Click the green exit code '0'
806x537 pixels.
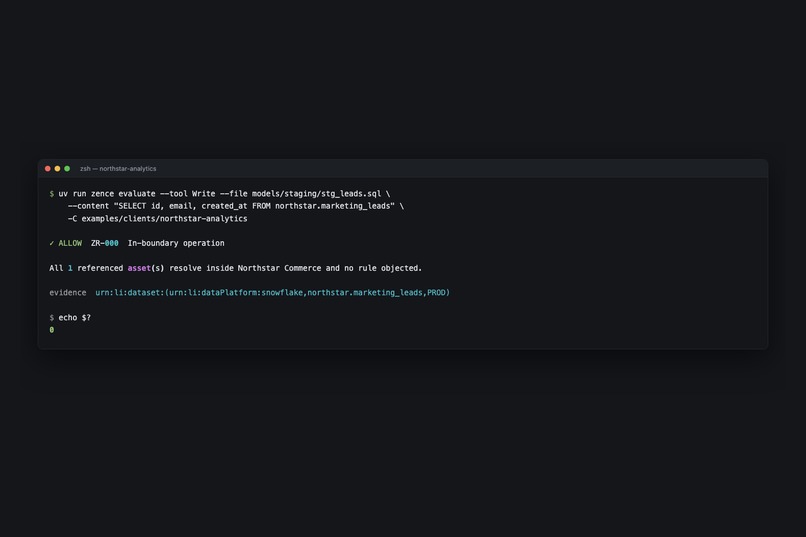click(51, 330)
